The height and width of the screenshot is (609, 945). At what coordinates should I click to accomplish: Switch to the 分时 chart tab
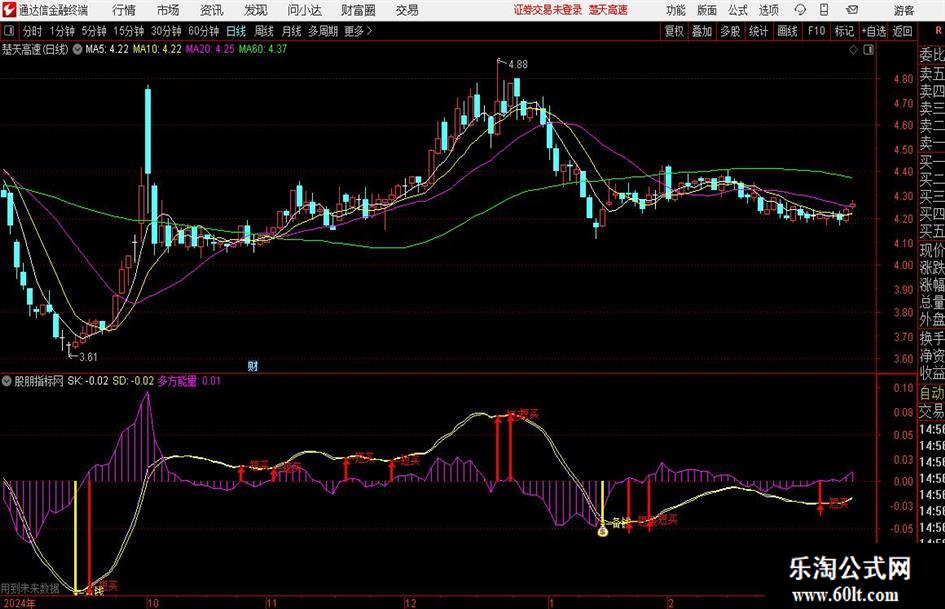tap(32, 31)
